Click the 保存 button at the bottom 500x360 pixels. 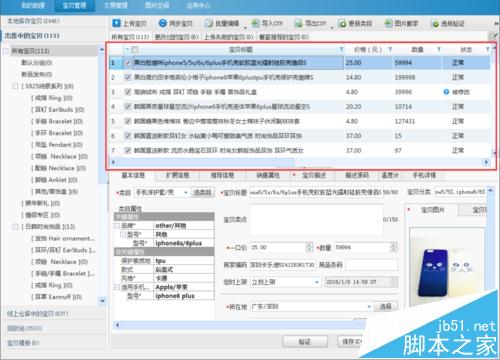[x=350, y=341]
